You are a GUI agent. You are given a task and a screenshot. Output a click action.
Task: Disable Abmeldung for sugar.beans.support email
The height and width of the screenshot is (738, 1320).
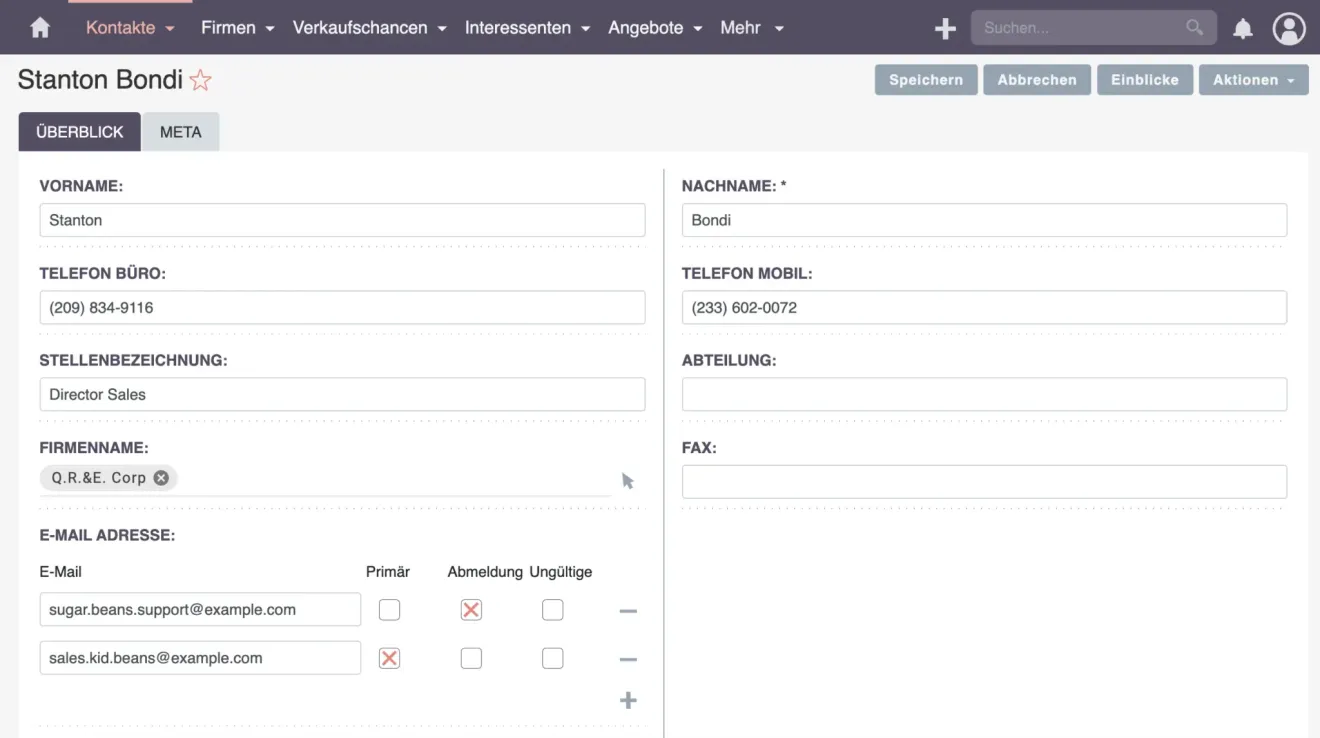(x=471, y=609)
